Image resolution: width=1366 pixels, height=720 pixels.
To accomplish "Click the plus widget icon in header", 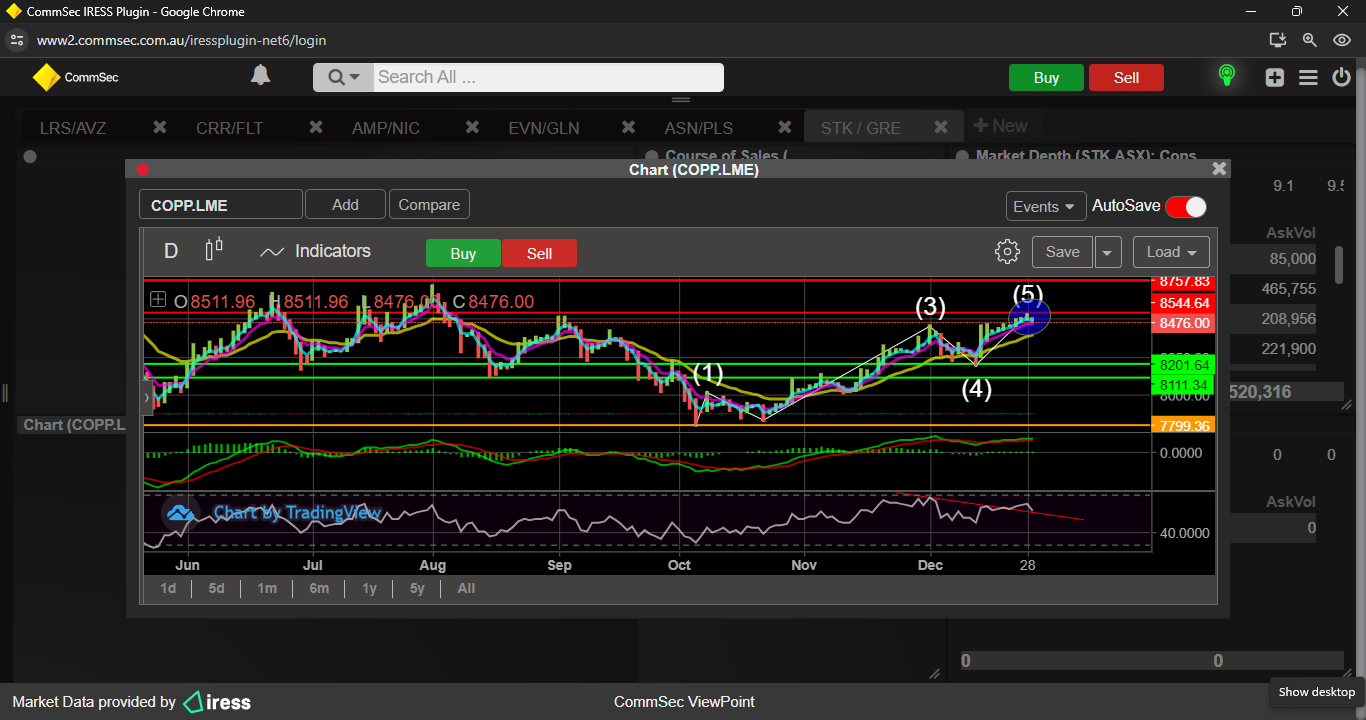I will [1274, 78].
